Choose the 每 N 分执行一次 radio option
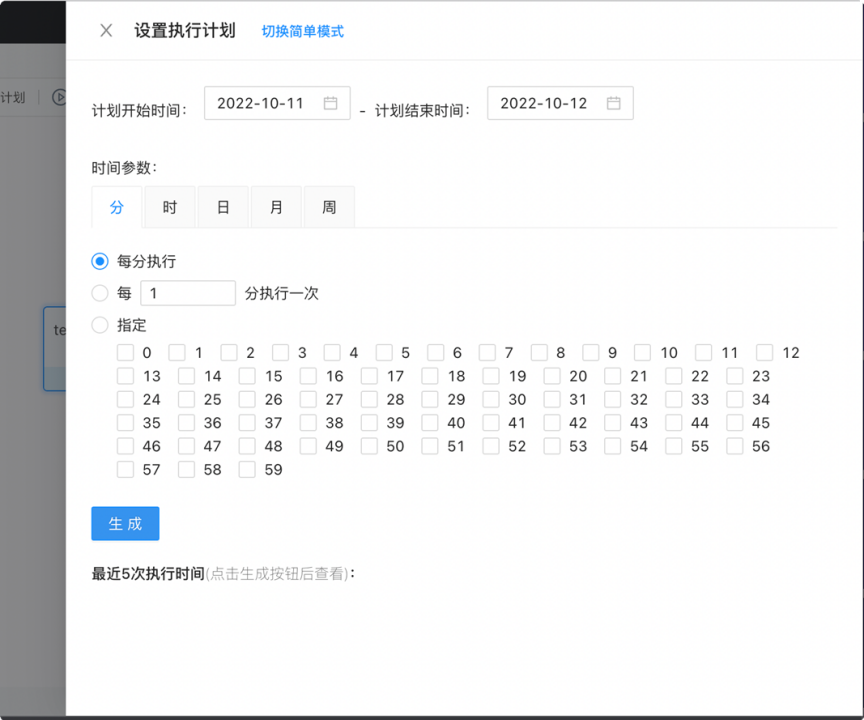Image resolution: width=864 pixels, height=720 pixels. point(100,293)
